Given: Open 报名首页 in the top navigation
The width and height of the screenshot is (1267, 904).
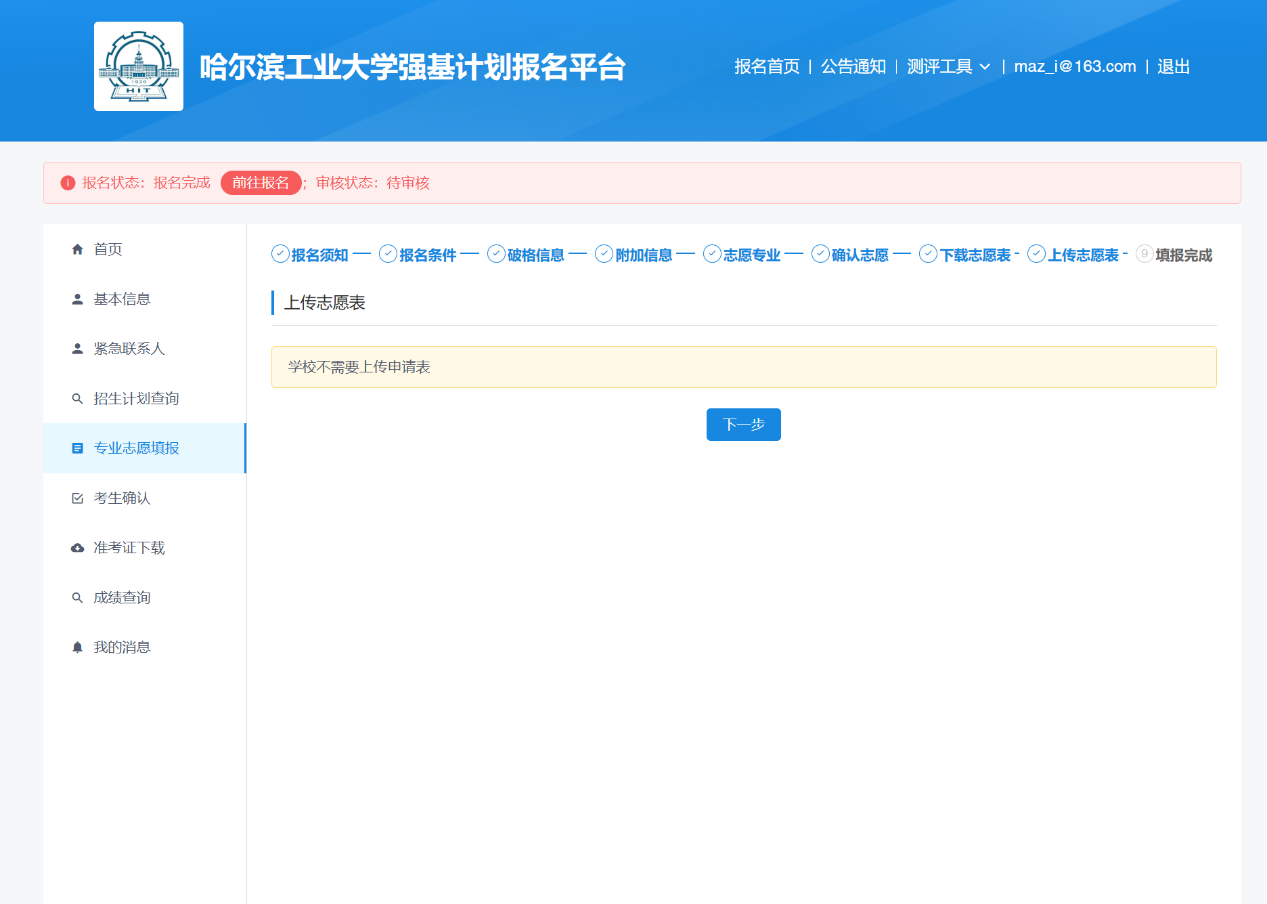Looking at the screenshot, I should click(x=767, y=67).
